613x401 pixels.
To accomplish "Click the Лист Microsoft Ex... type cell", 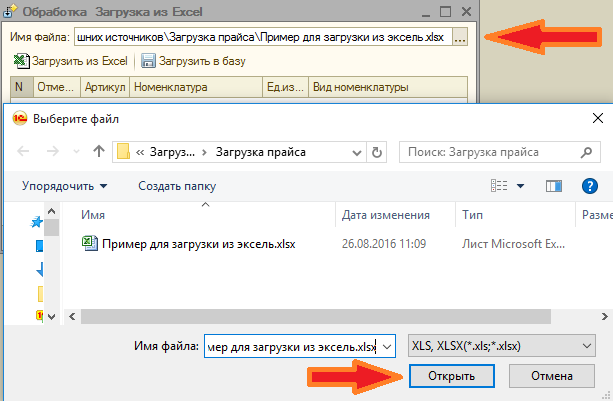I will point(513,244).
